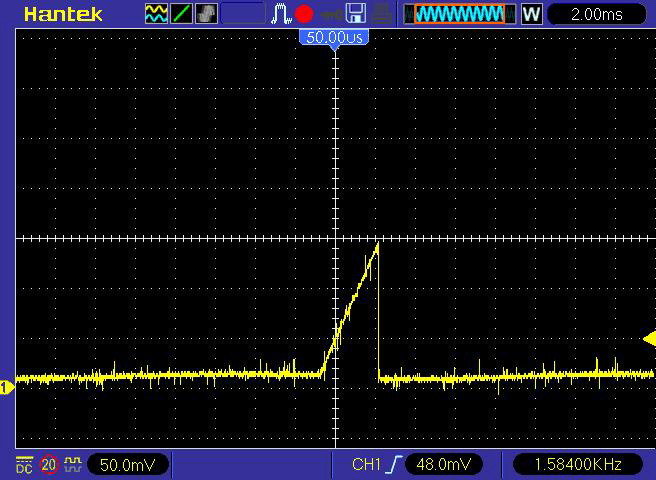Click the floppy disk save icon
The width and height of the screenshot is (656, 480).
pos(355,14)
